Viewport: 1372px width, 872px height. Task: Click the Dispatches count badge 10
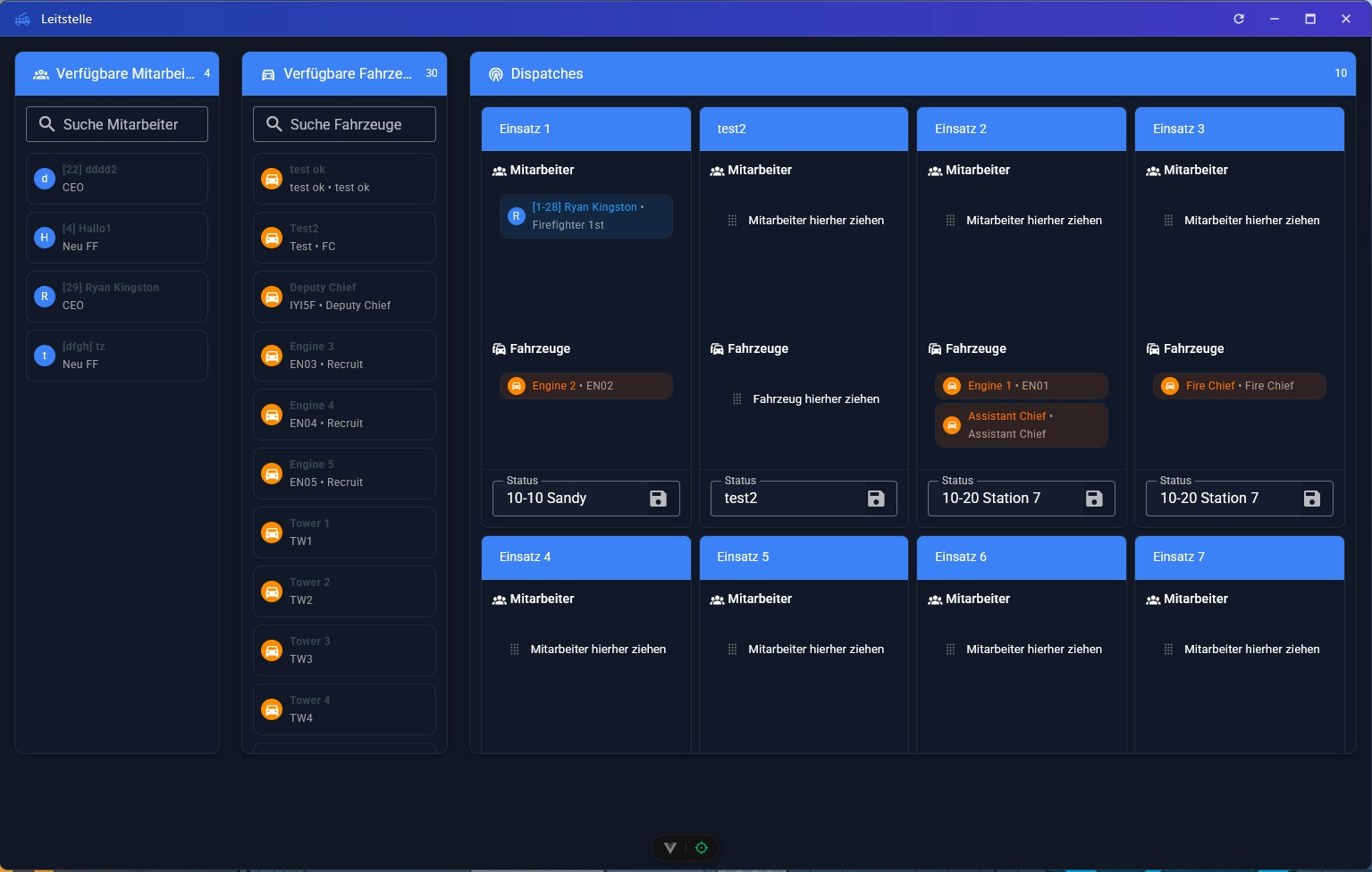click(1341, 73)
